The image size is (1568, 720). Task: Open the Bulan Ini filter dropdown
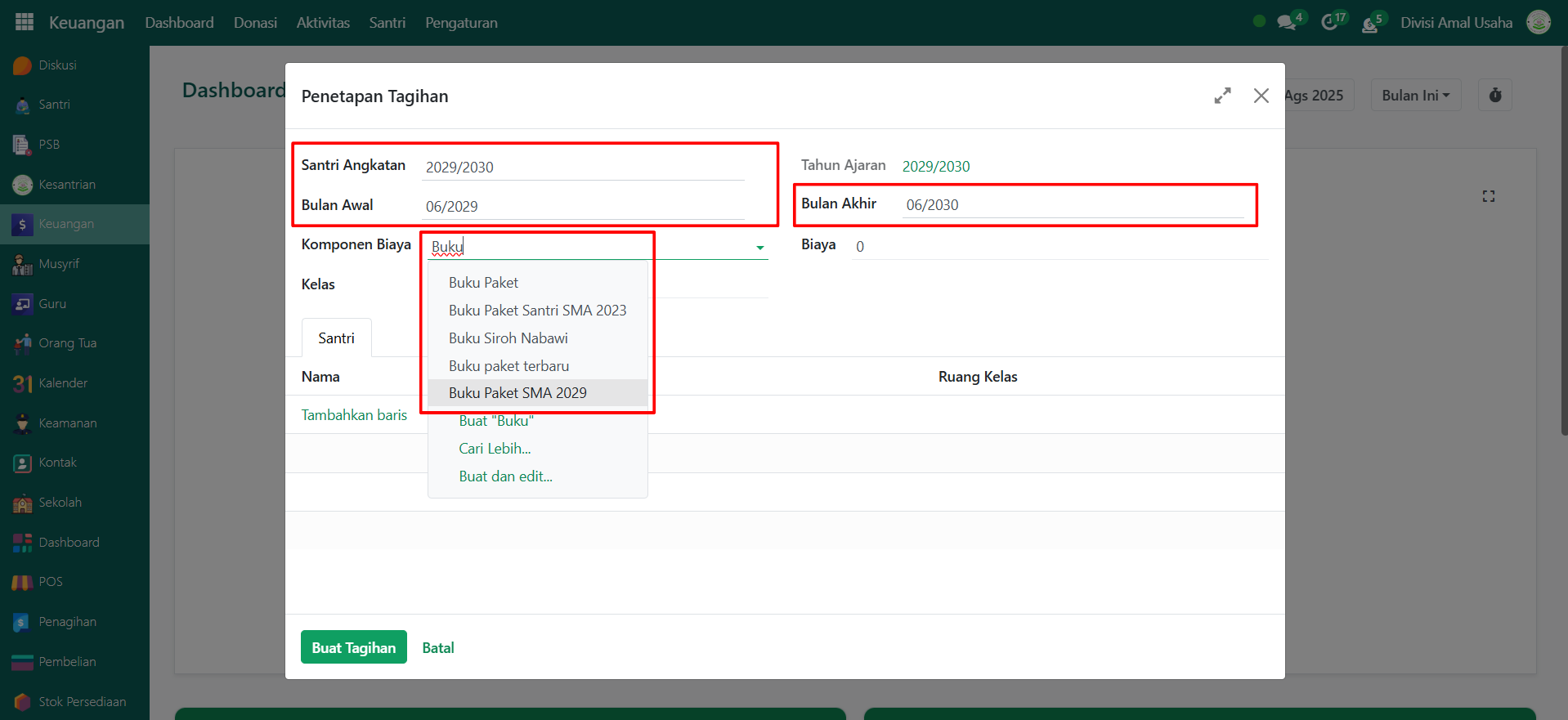coord(1415,96)
